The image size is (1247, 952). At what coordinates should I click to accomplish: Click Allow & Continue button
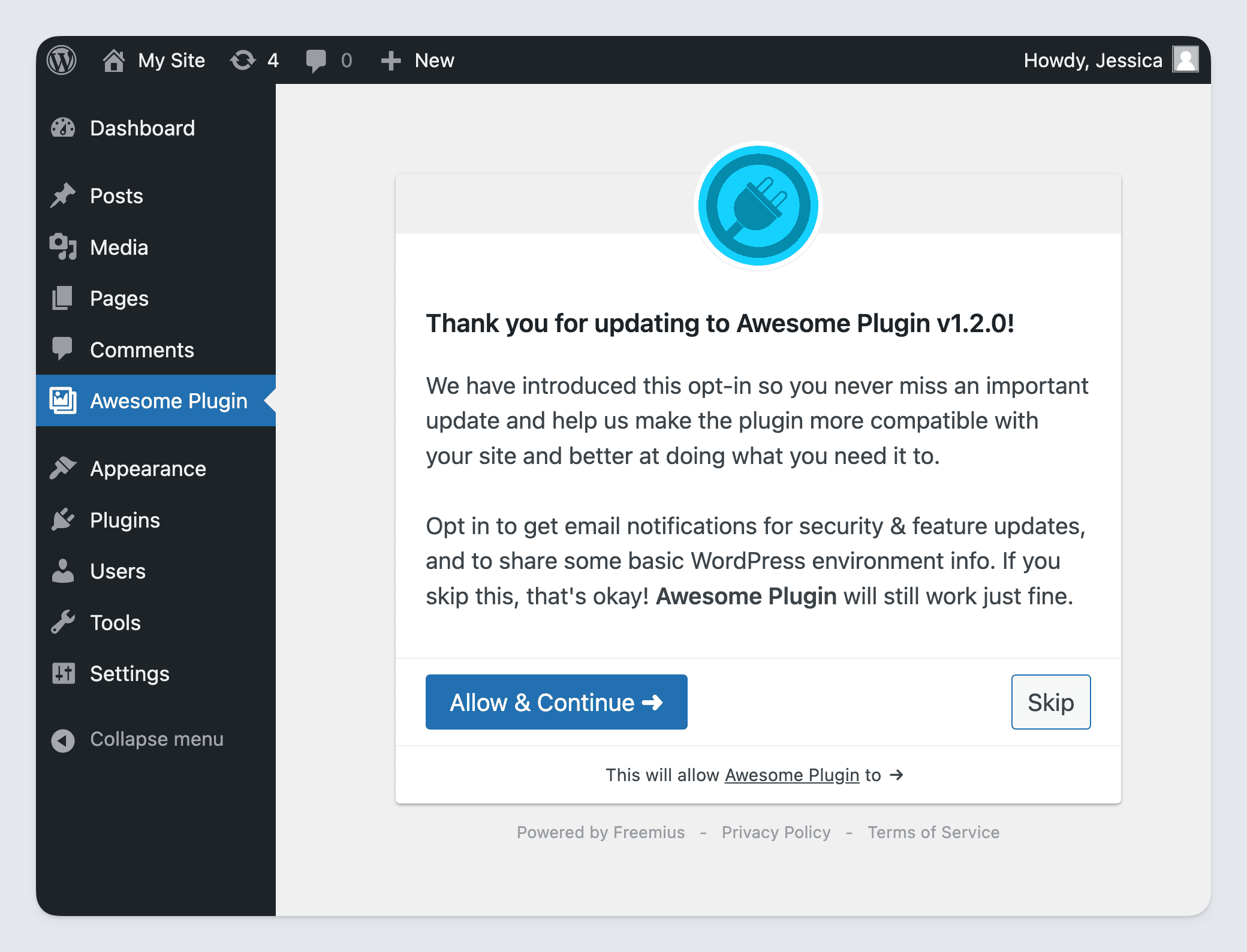556,702
